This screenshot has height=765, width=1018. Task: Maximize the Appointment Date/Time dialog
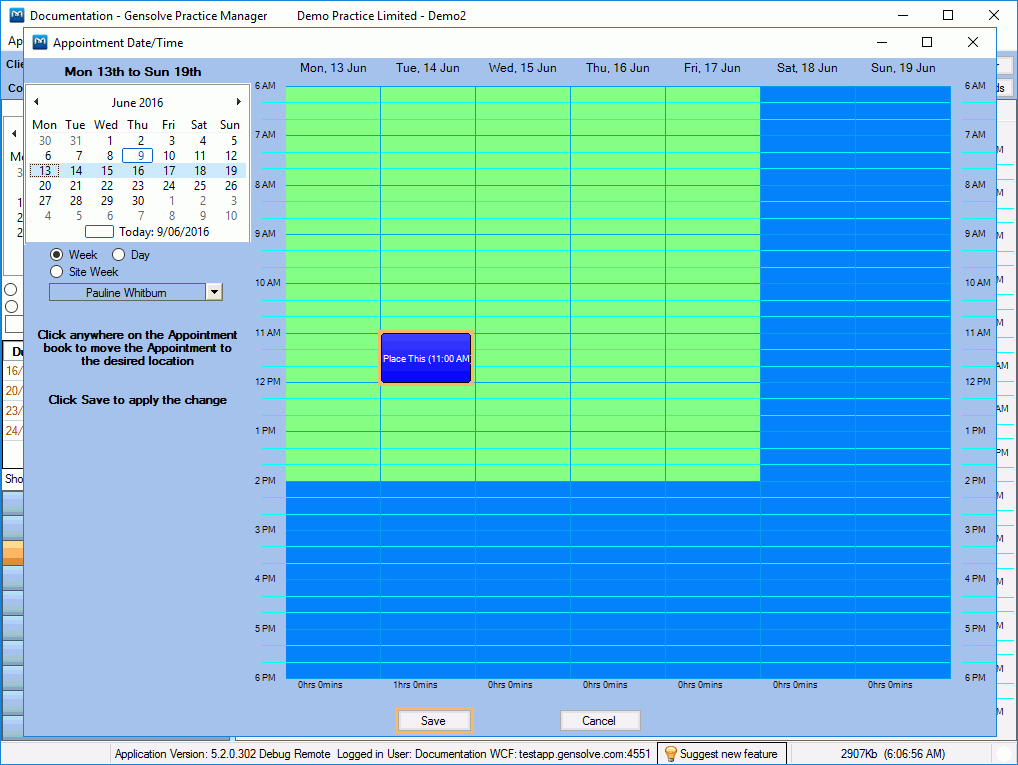[x=927, y=42]
